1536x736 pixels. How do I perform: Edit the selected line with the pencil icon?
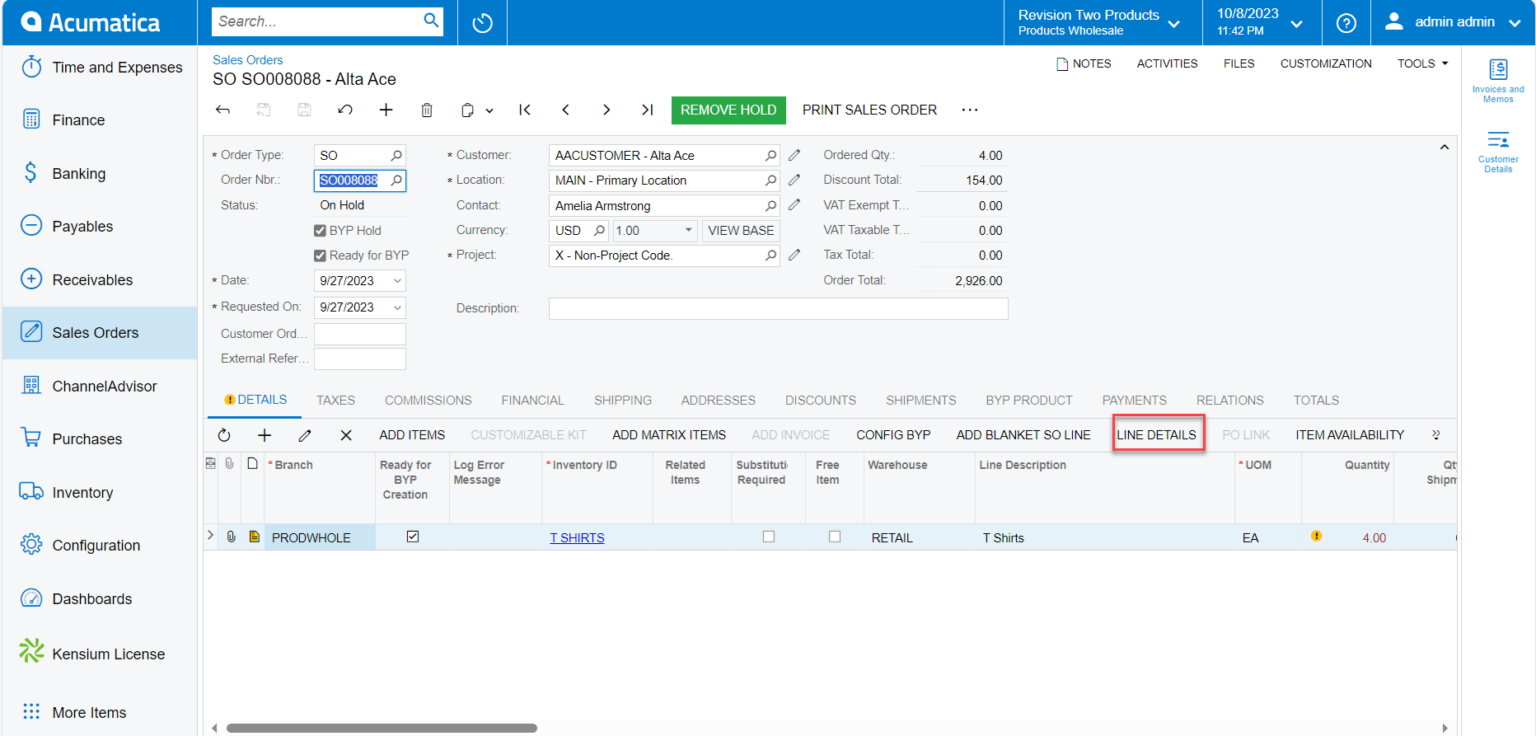(305, 435)
